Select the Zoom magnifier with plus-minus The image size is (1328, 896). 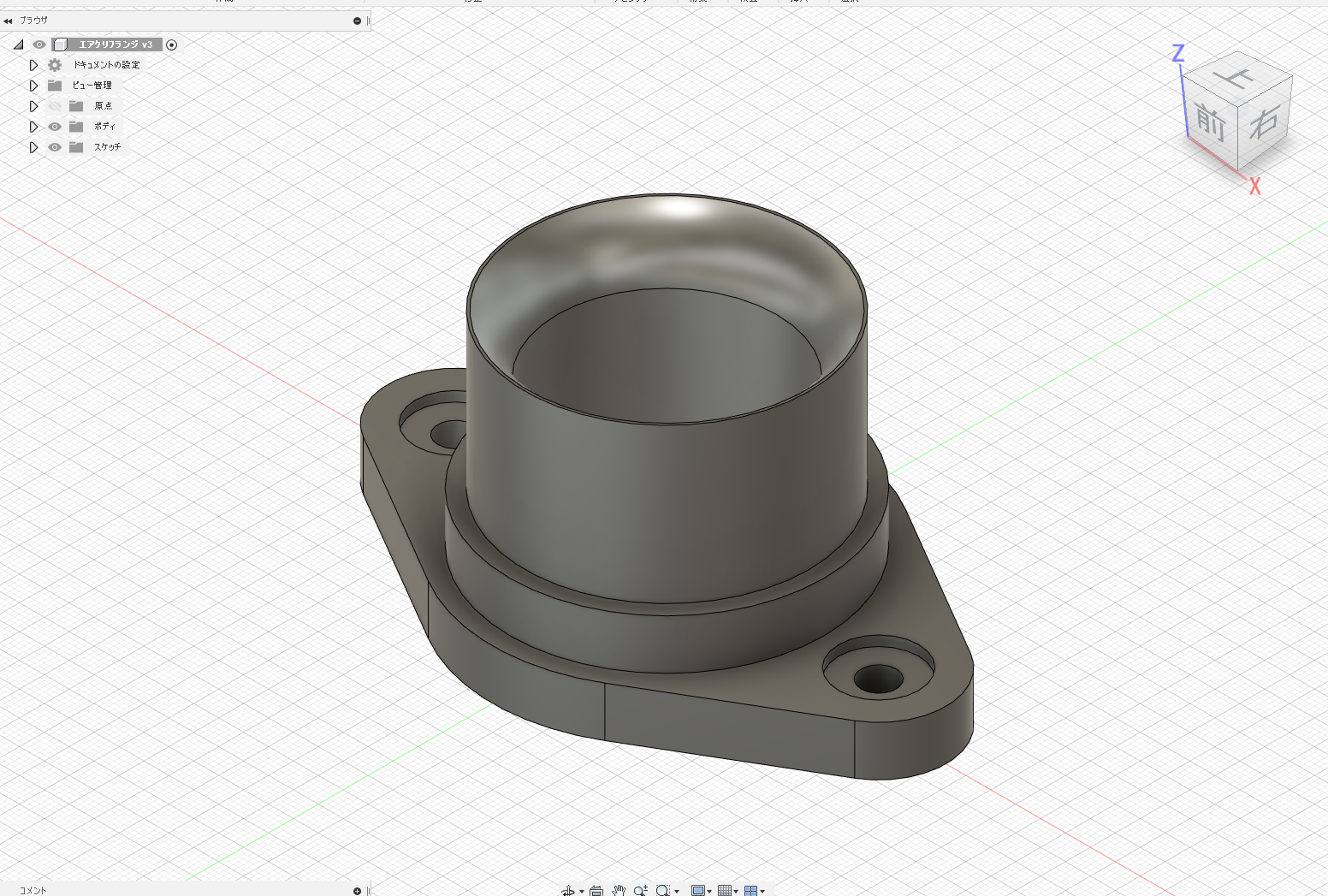tap(641, 891)
